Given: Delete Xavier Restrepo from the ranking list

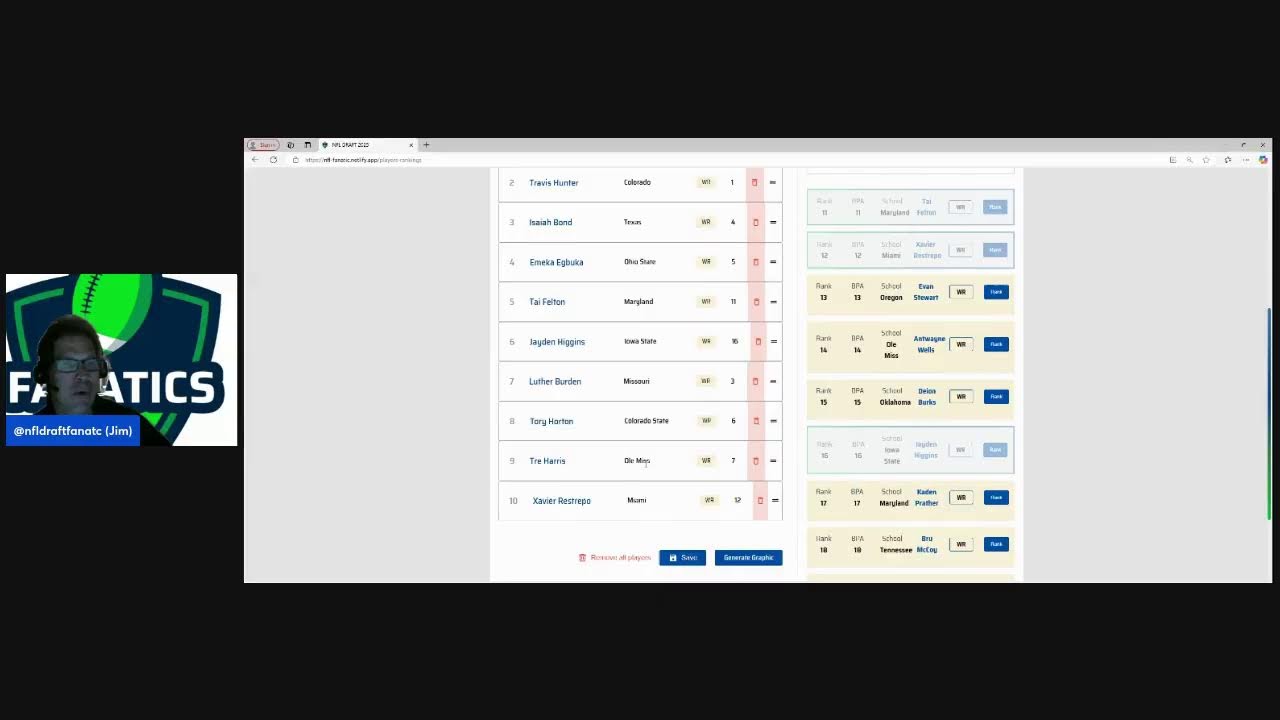Looking at the screenshot, I should pyautogui.click(x=760, y=500).
